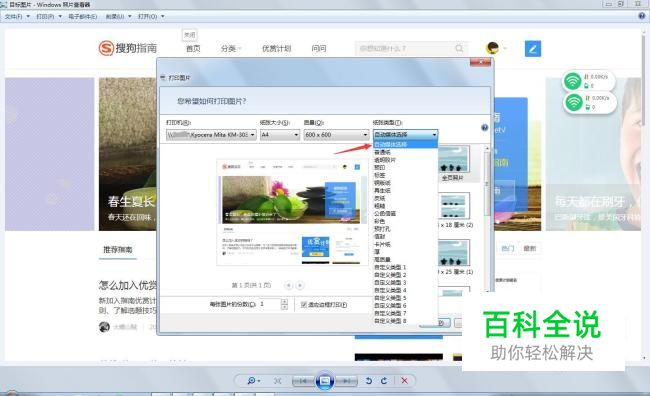Click the copies per picture field
650x396 pixels.
(x=270, y=304)
